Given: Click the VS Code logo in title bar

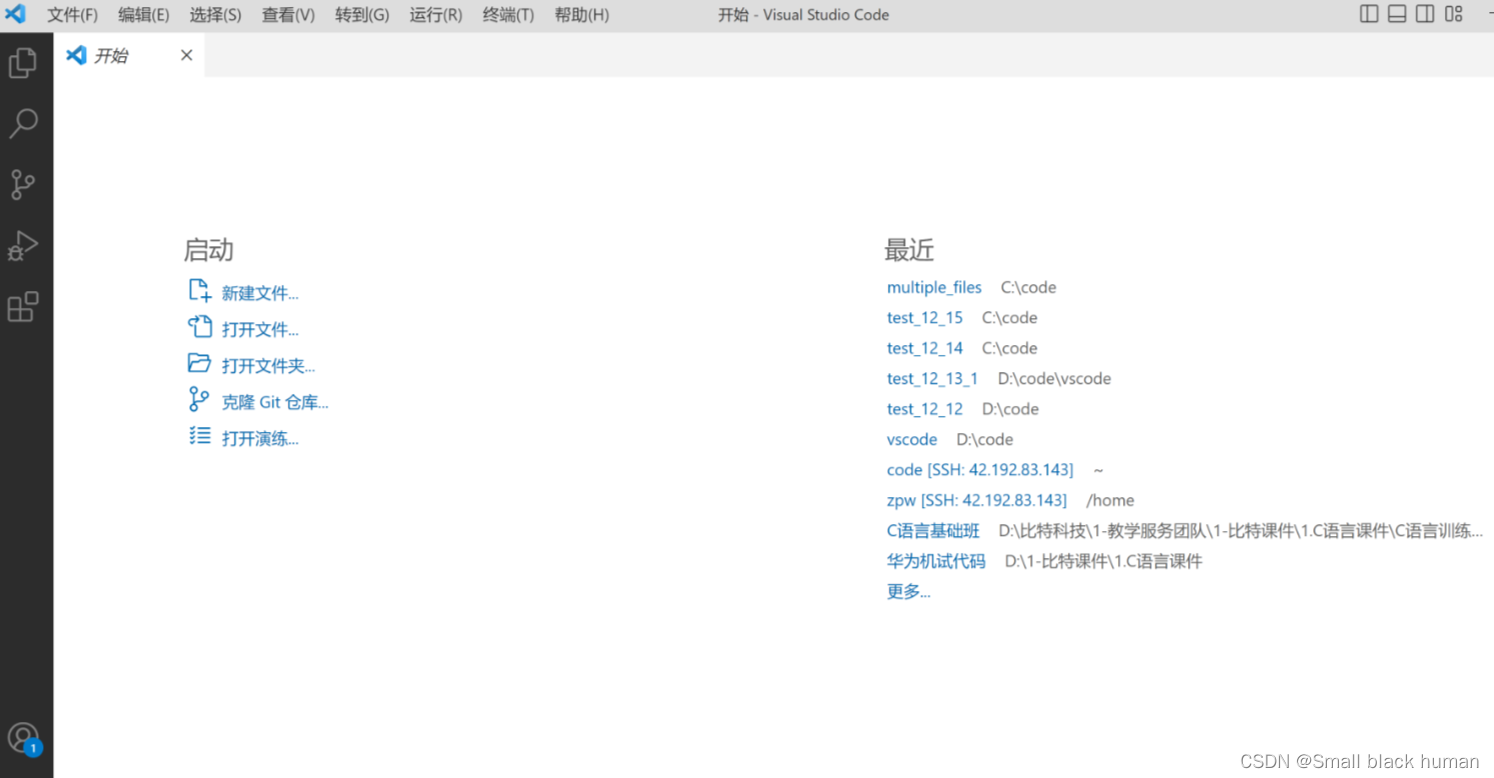Looking at the screenshot, I should 15,14.
